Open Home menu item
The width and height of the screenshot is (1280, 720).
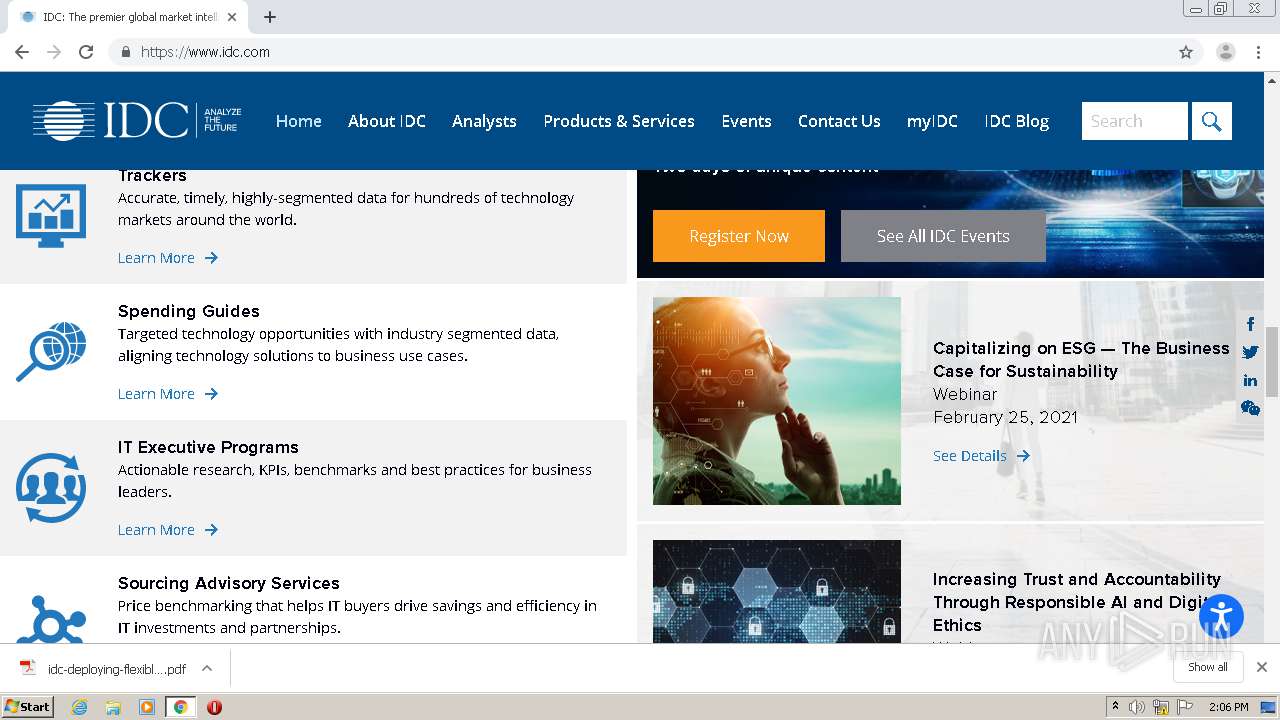click(299, 121)
